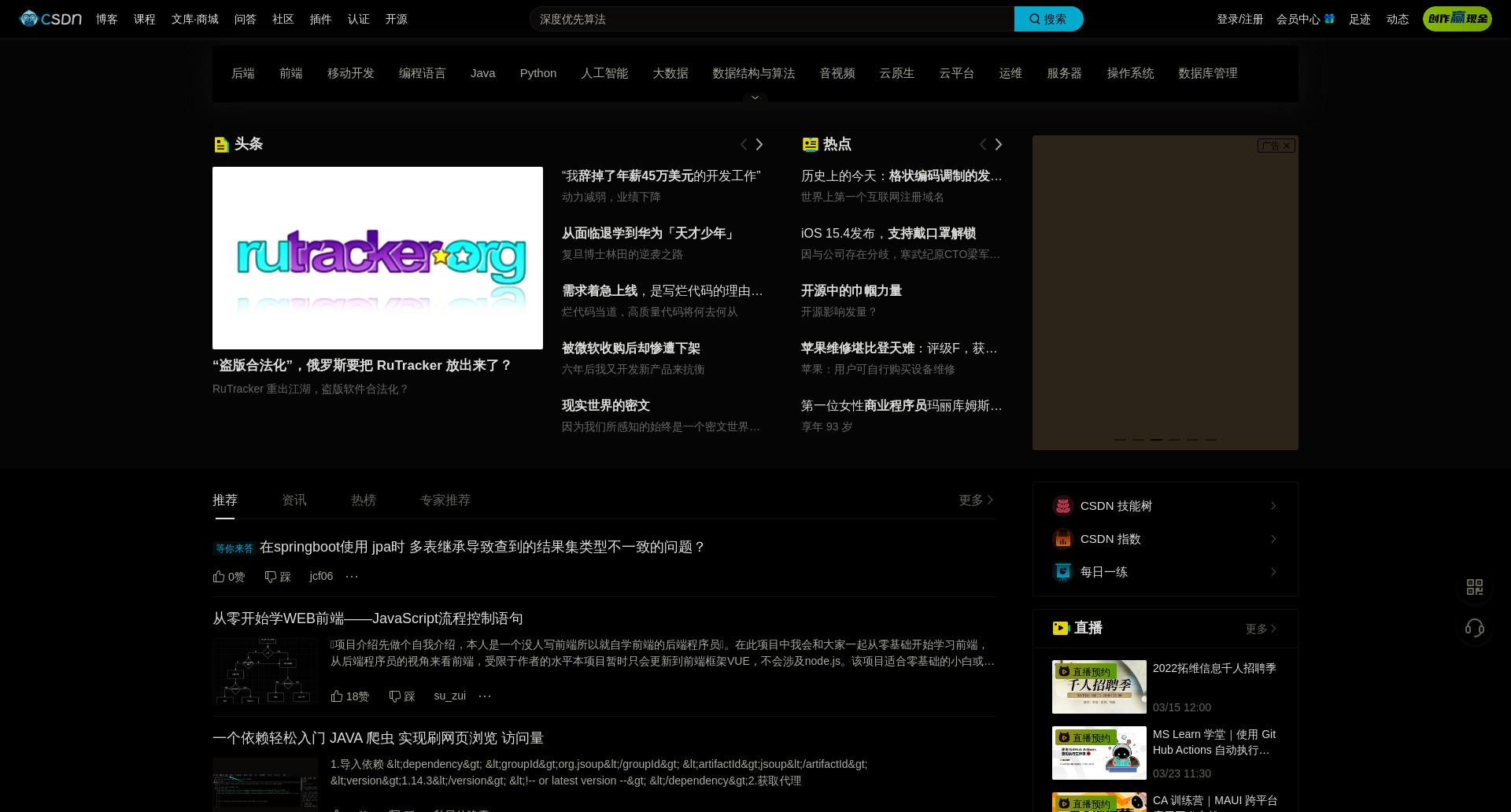The image size is (1511, 812).
Task: Open CSDN 指数 entry
Action: (x=1165, y=539)
